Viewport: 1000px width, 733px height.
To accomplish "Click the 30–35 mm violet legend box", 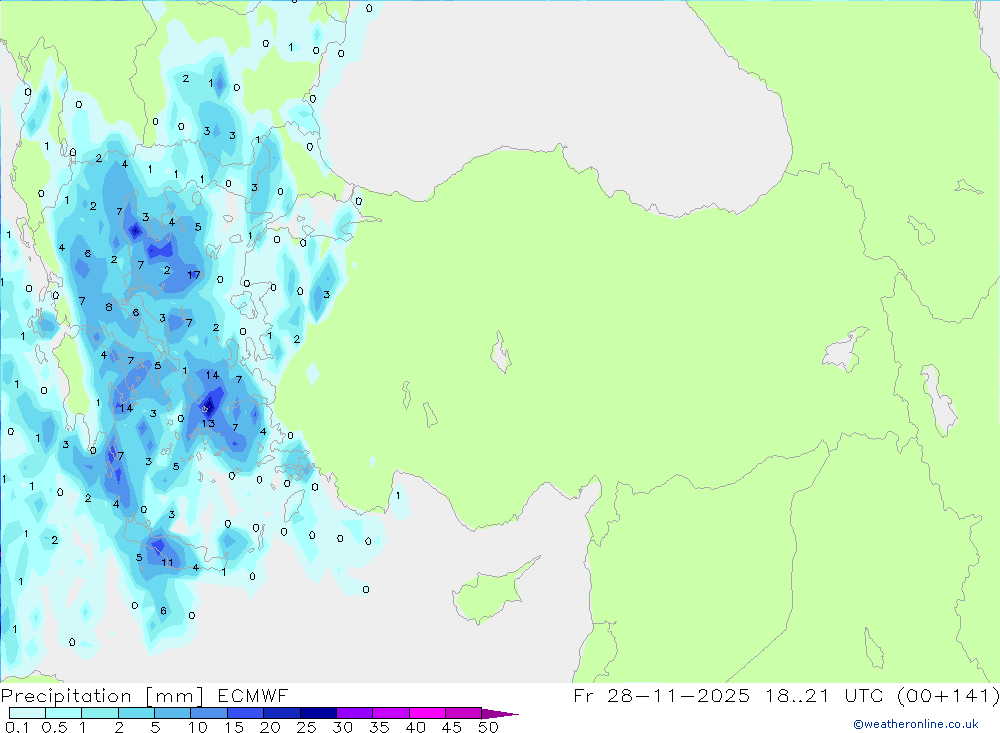I will point(355,713).
